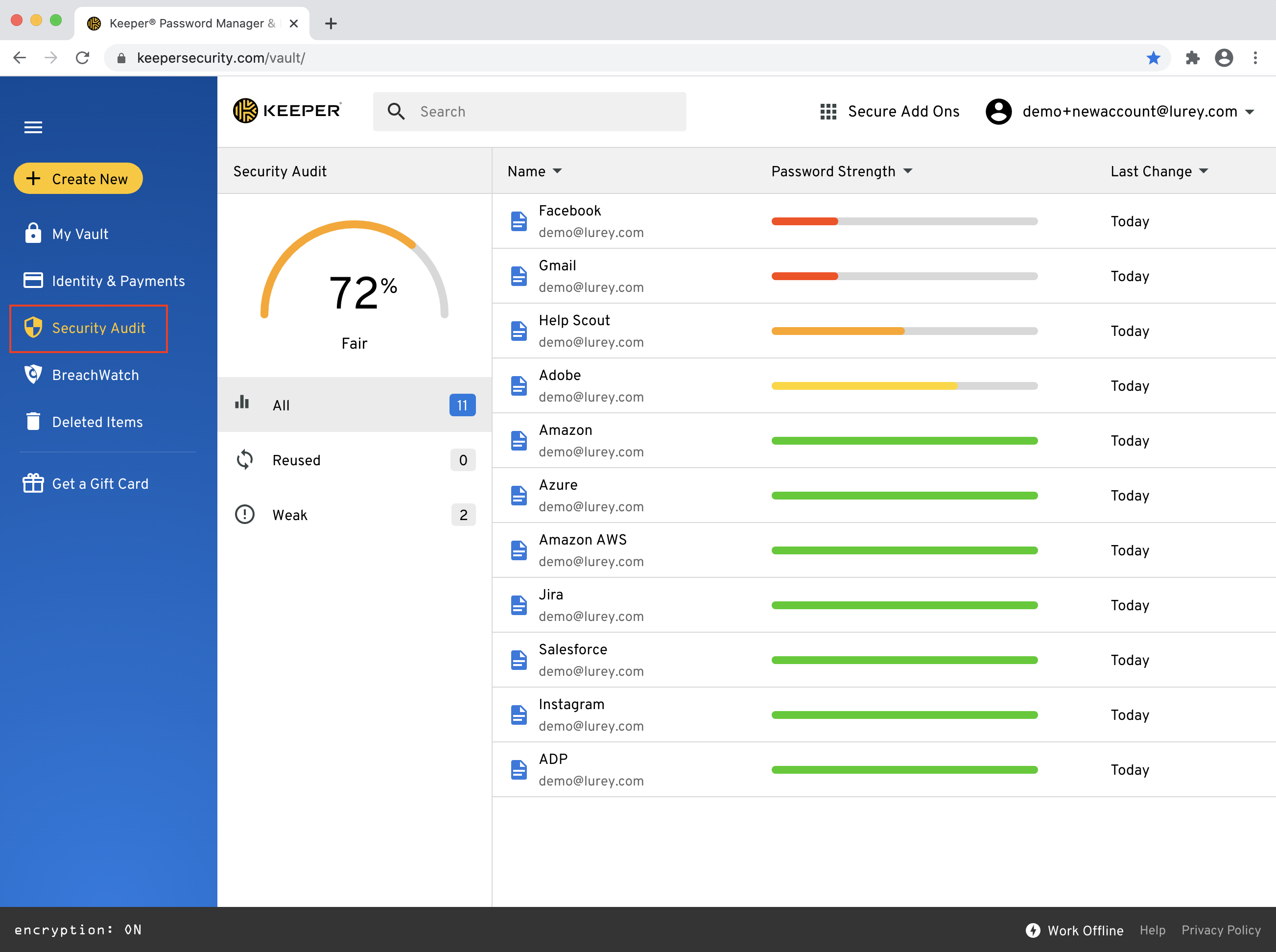Open the Help link
This screenshot has width=1276, height=952.
coord(1152,930)
